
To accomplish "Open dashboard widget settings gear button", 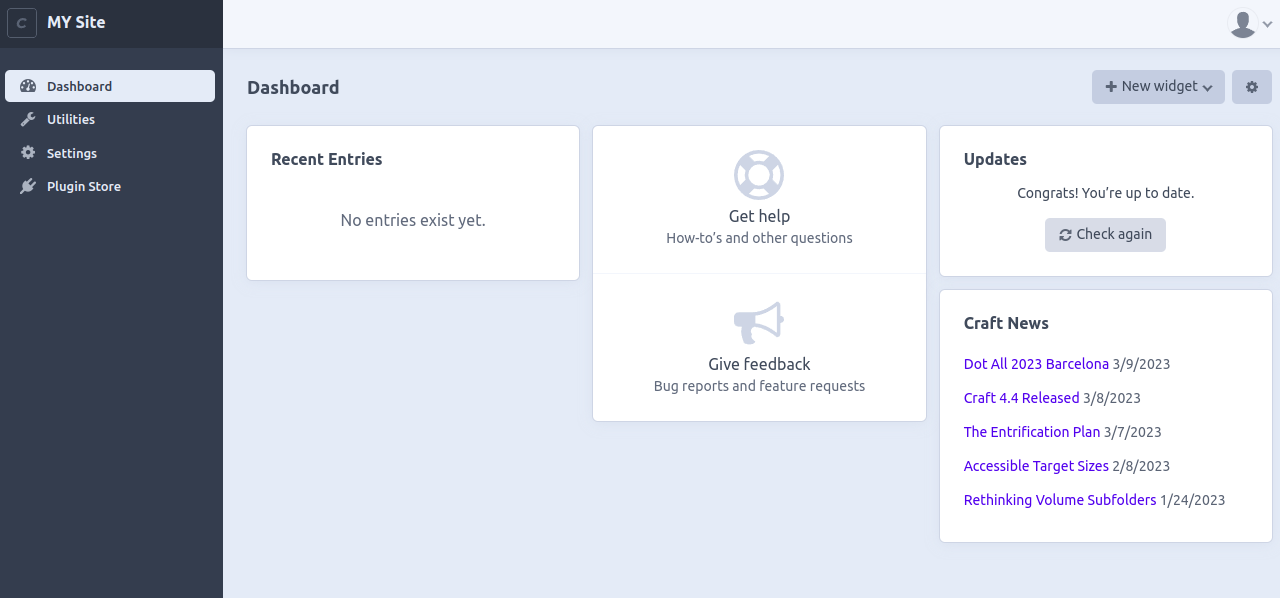I will [1251, 87].
